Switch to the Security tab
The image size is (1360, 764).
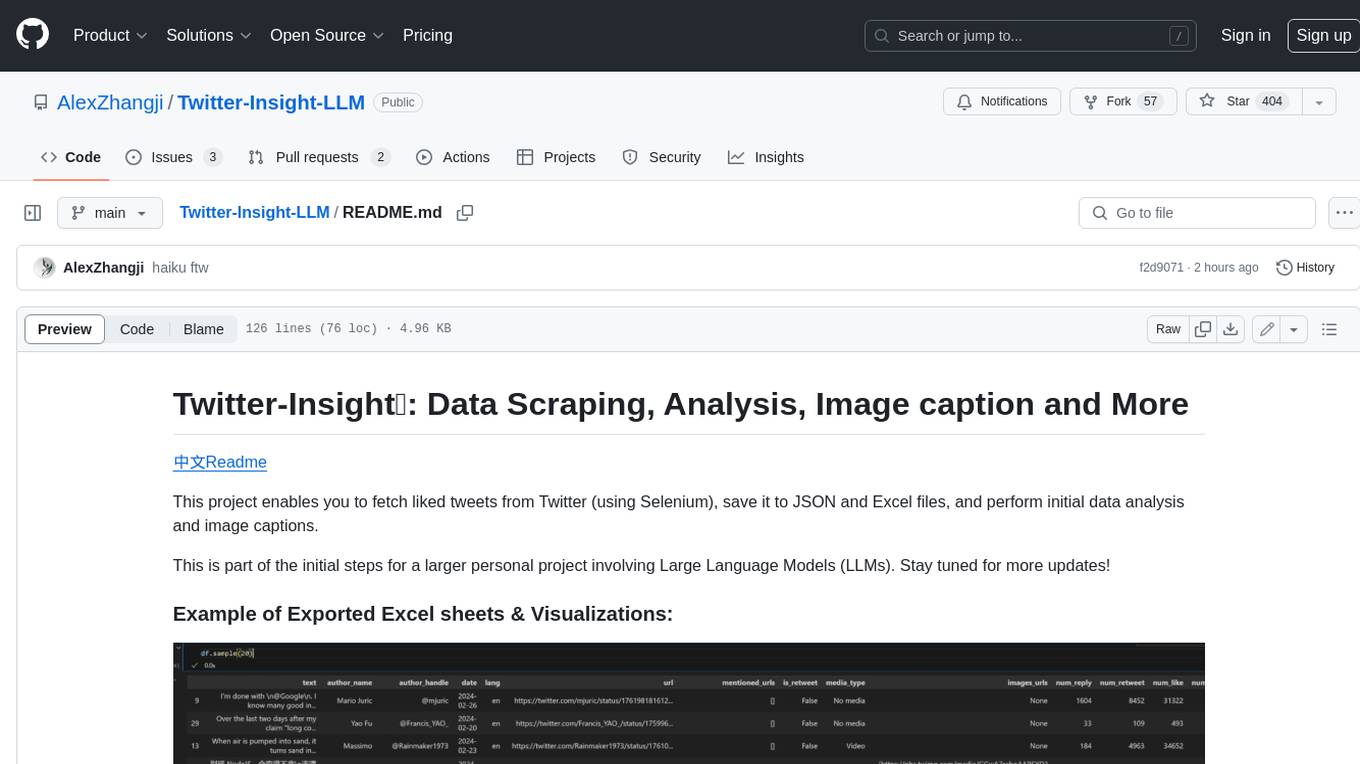[661, 157]
